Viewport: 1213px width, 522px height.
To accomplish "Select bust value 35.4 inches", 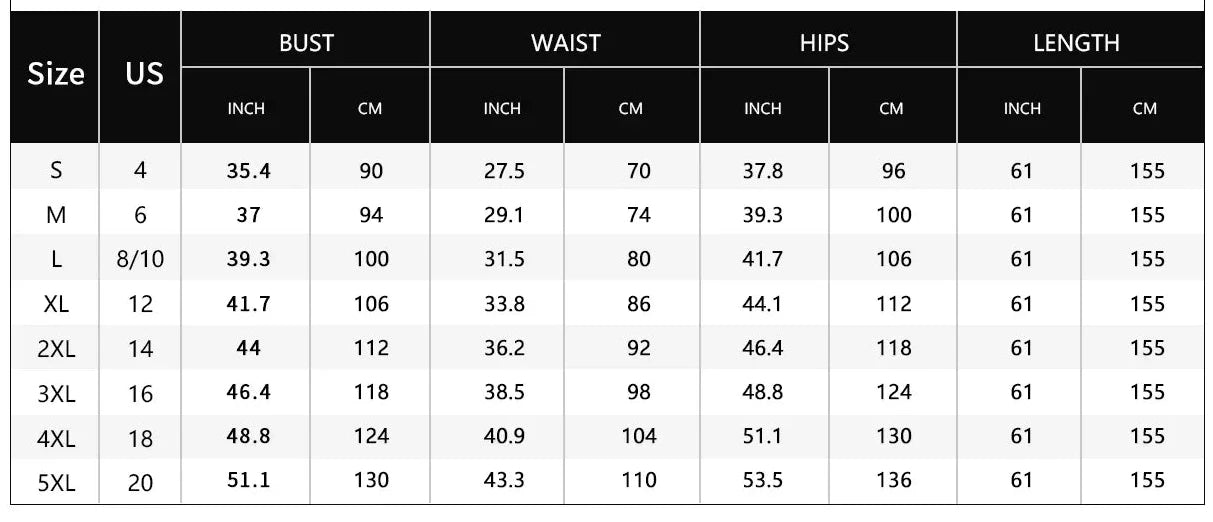I will pyautogui.click(x=248, y=171).
